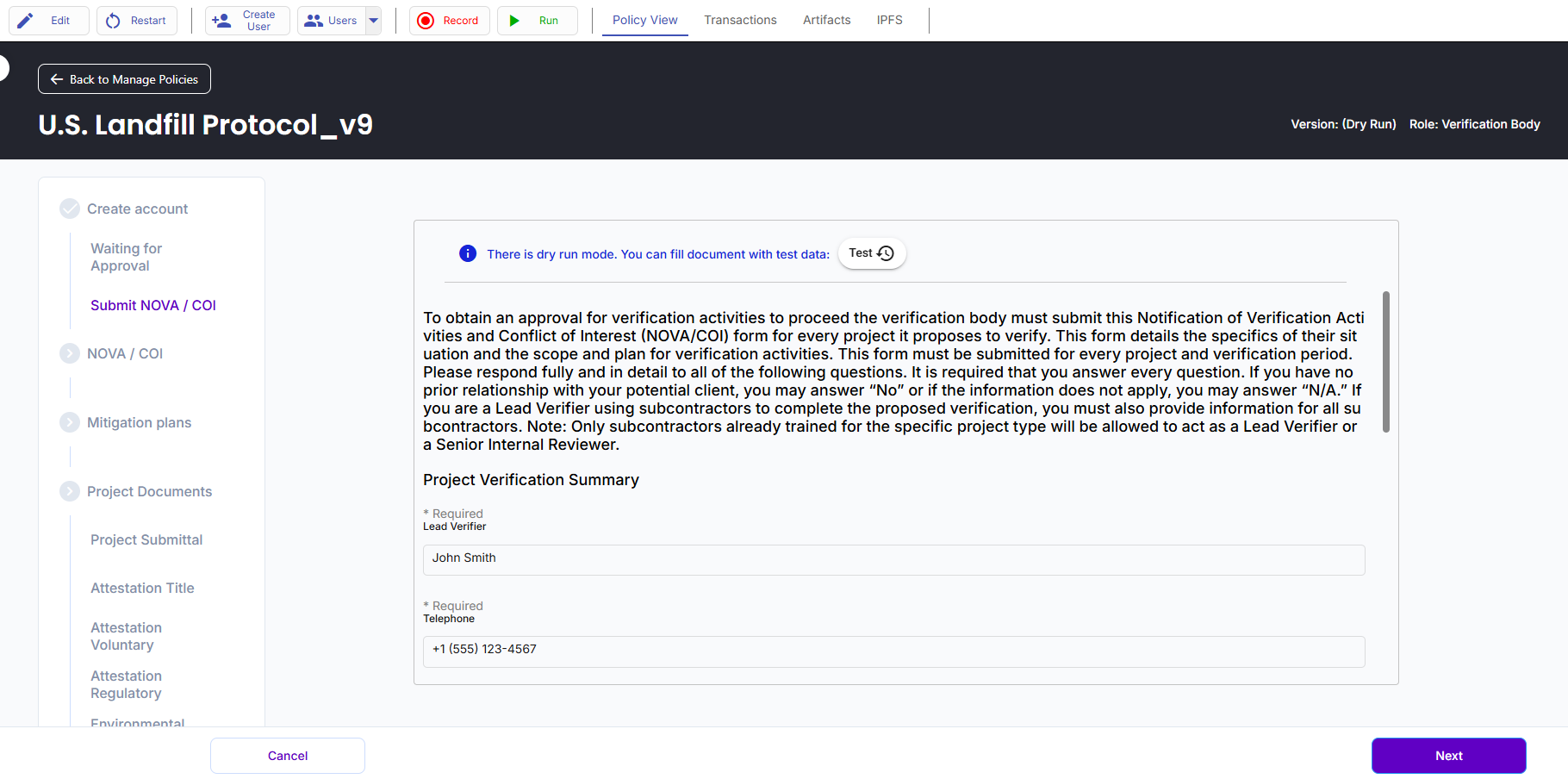Expand the NOVA / COI step

[70, 353]
